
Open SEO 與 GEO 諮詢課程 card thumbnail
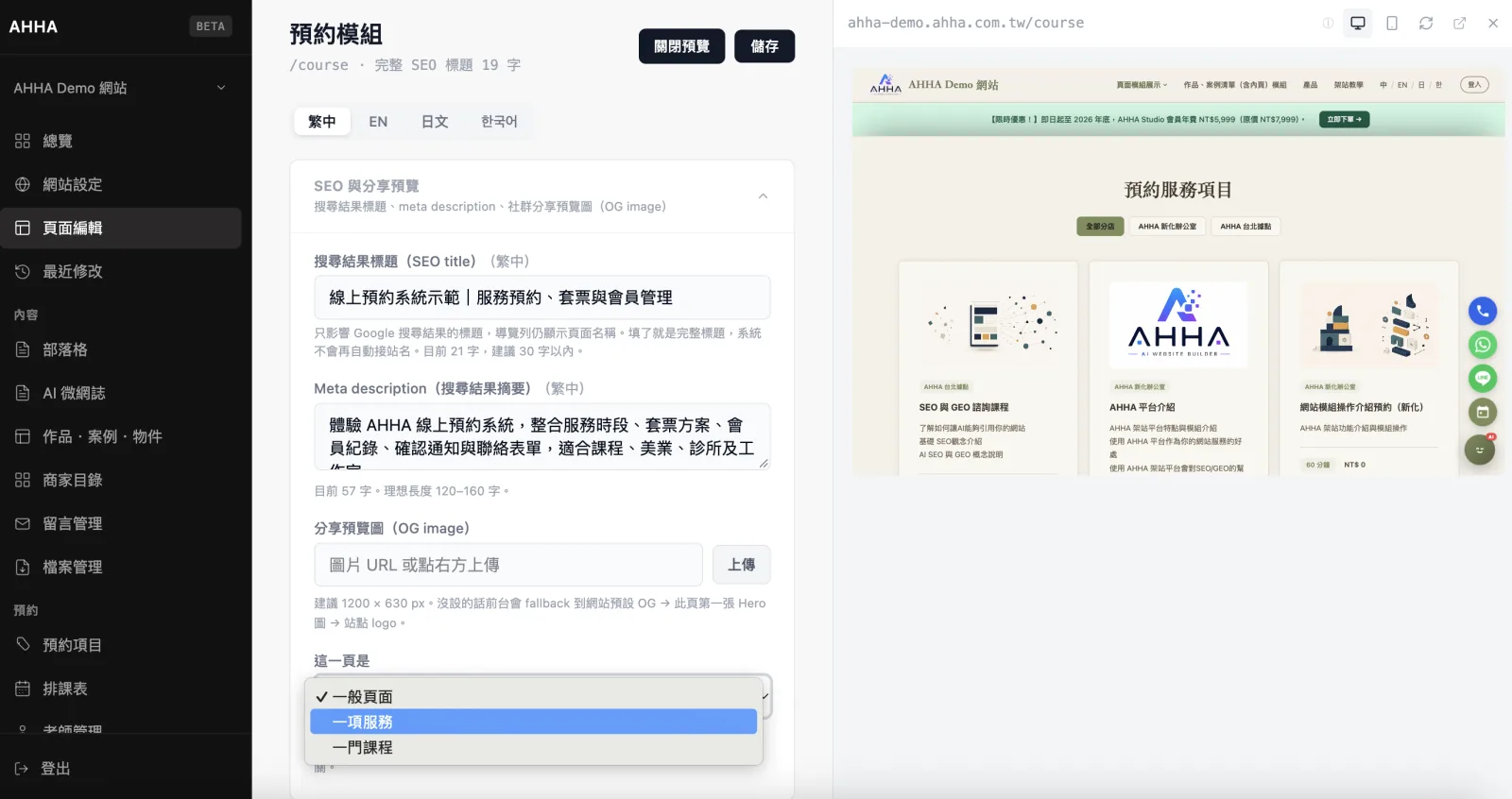coord(988,324)
